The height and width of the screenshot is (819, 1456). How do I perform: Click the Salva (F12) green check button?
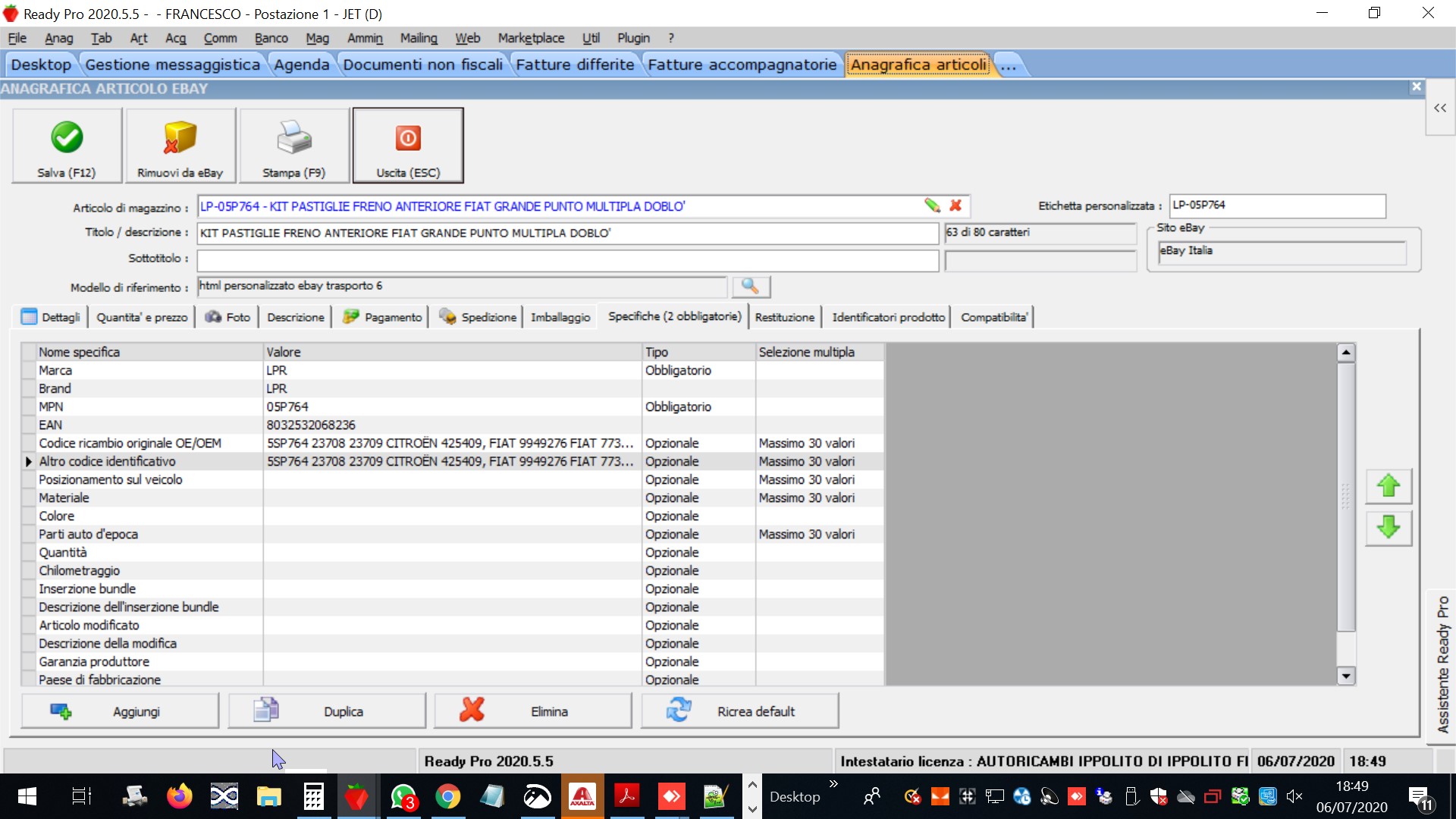tap(67, 145)
